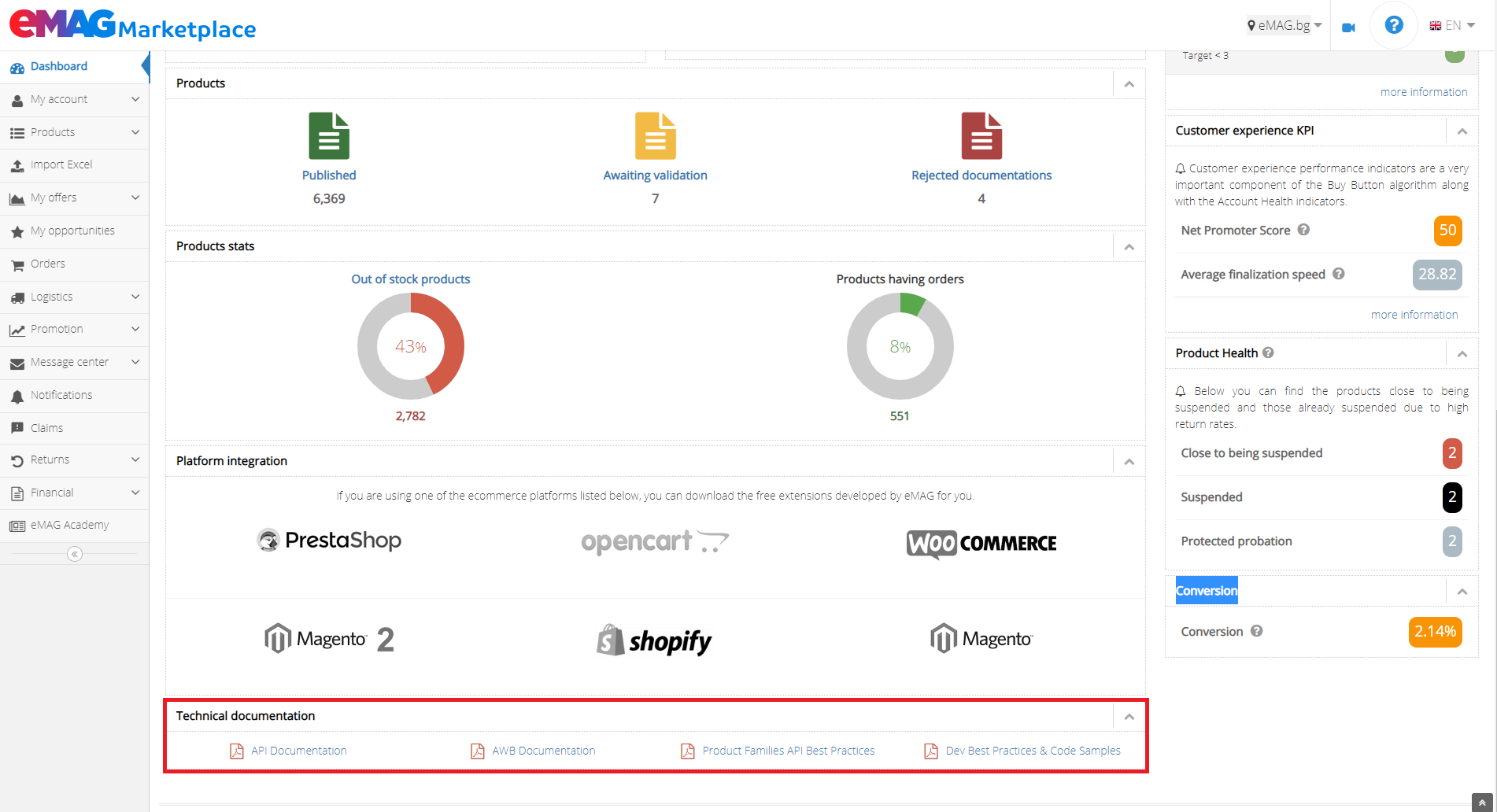Image resolution: width=1497 pixels, height=812 pixels.
Task: Select the Import Excel sidebar icon
Action: click(x=17, y=164)
